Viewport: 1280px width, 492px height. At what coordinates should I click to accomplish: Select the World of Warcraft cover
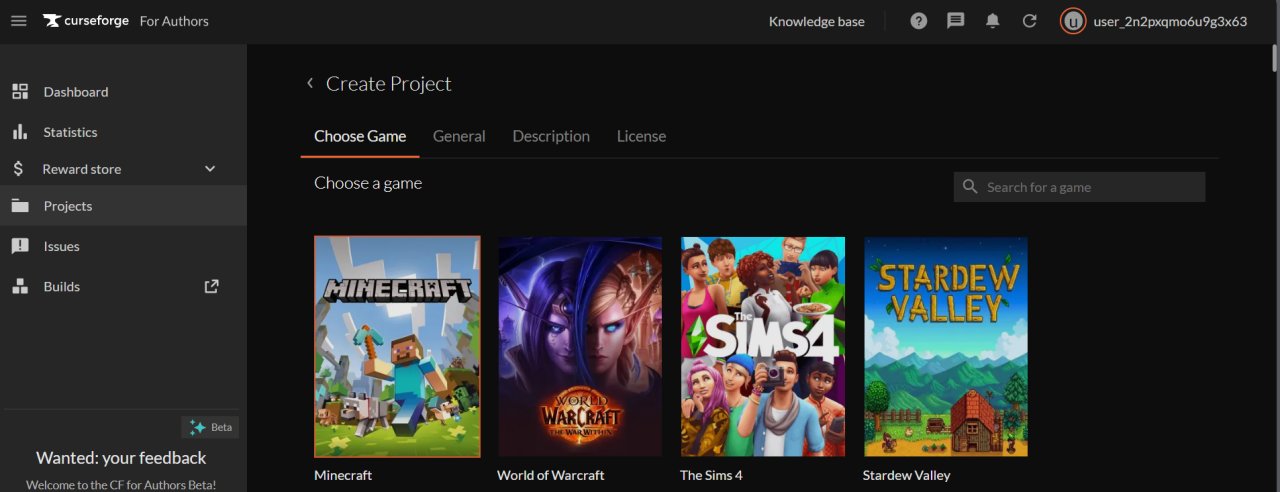click(x=580, y=347)
